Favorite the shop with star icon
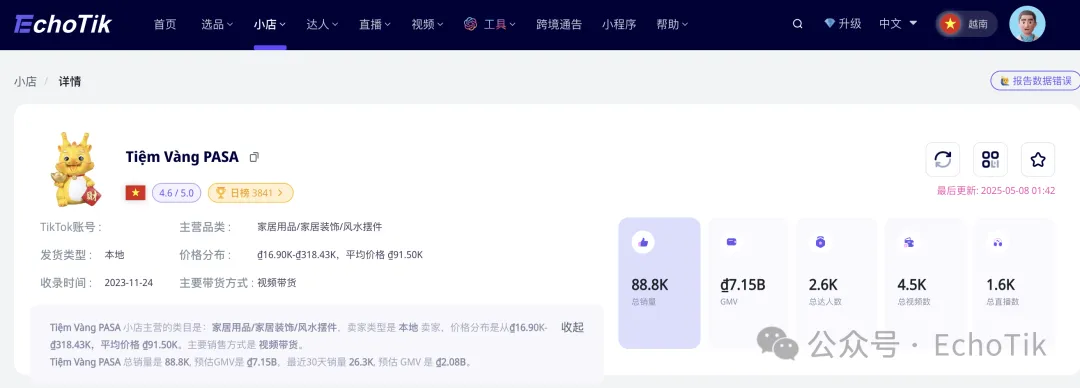 coord(1038,160)
